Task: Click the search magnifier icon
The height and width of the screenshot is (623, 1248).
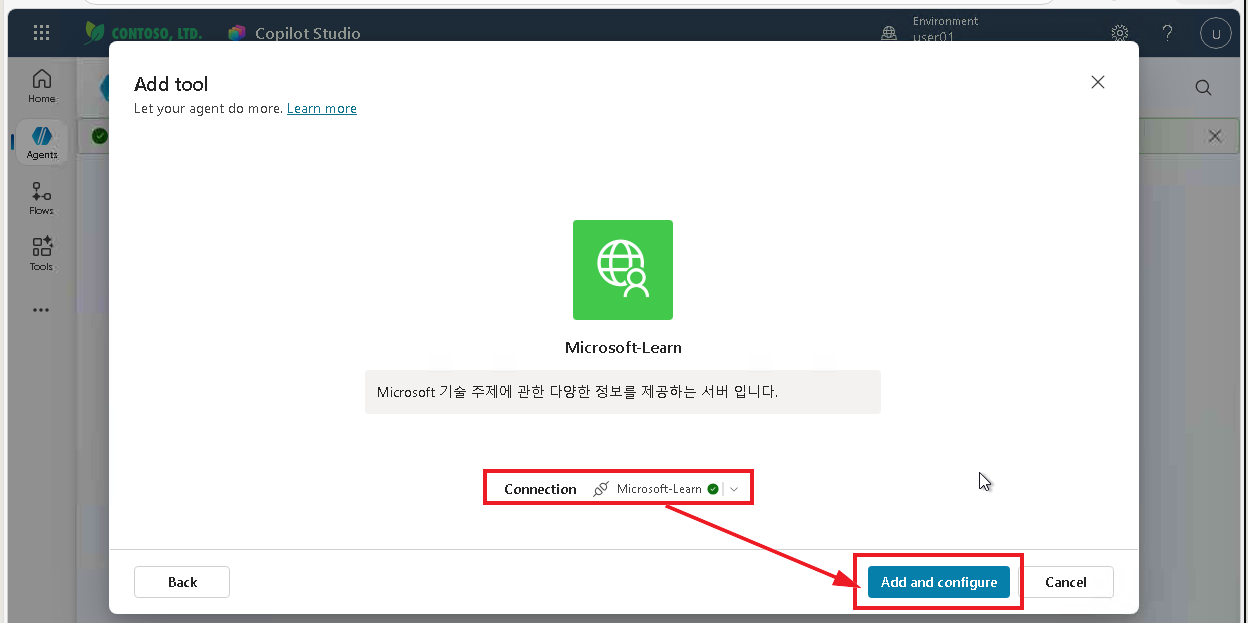Action: [x=1204, y=88]
